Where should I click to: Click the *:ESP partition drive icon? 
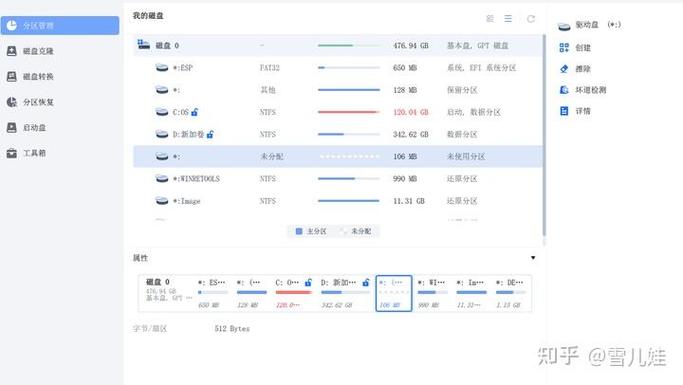tap(162, 68)
